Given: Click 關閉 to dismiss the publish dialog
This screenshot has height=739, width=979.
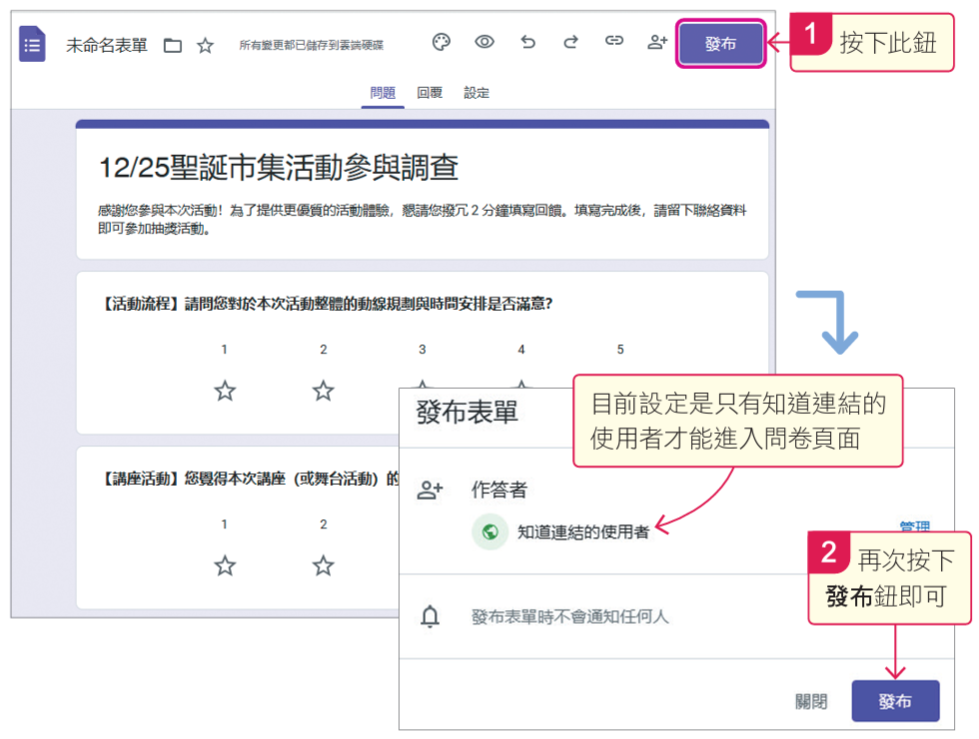Looking at the screenshot, I should pyautogui.click(x=812, y=701).
